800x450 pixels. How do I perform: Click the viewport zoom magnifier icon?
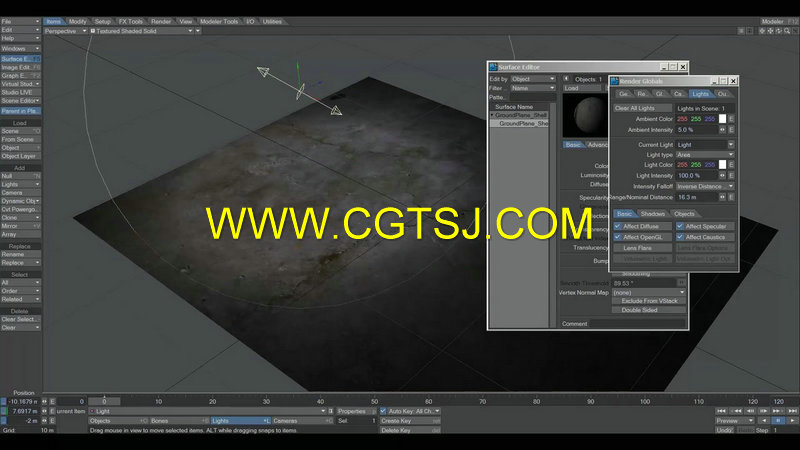(787, 31)
